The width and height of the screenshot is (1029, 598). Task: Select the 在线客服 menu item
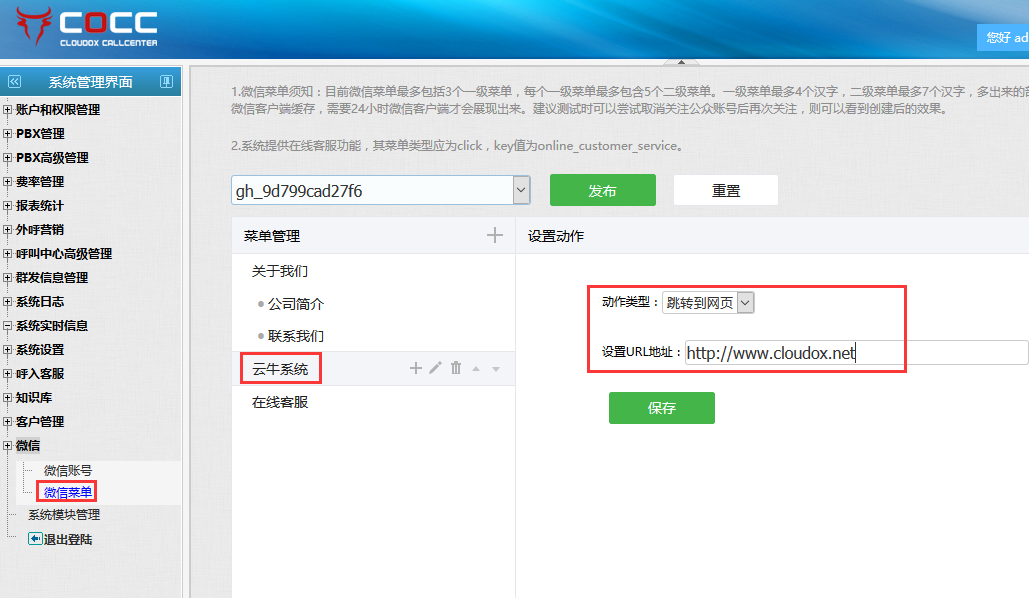[x=280, y=402]
